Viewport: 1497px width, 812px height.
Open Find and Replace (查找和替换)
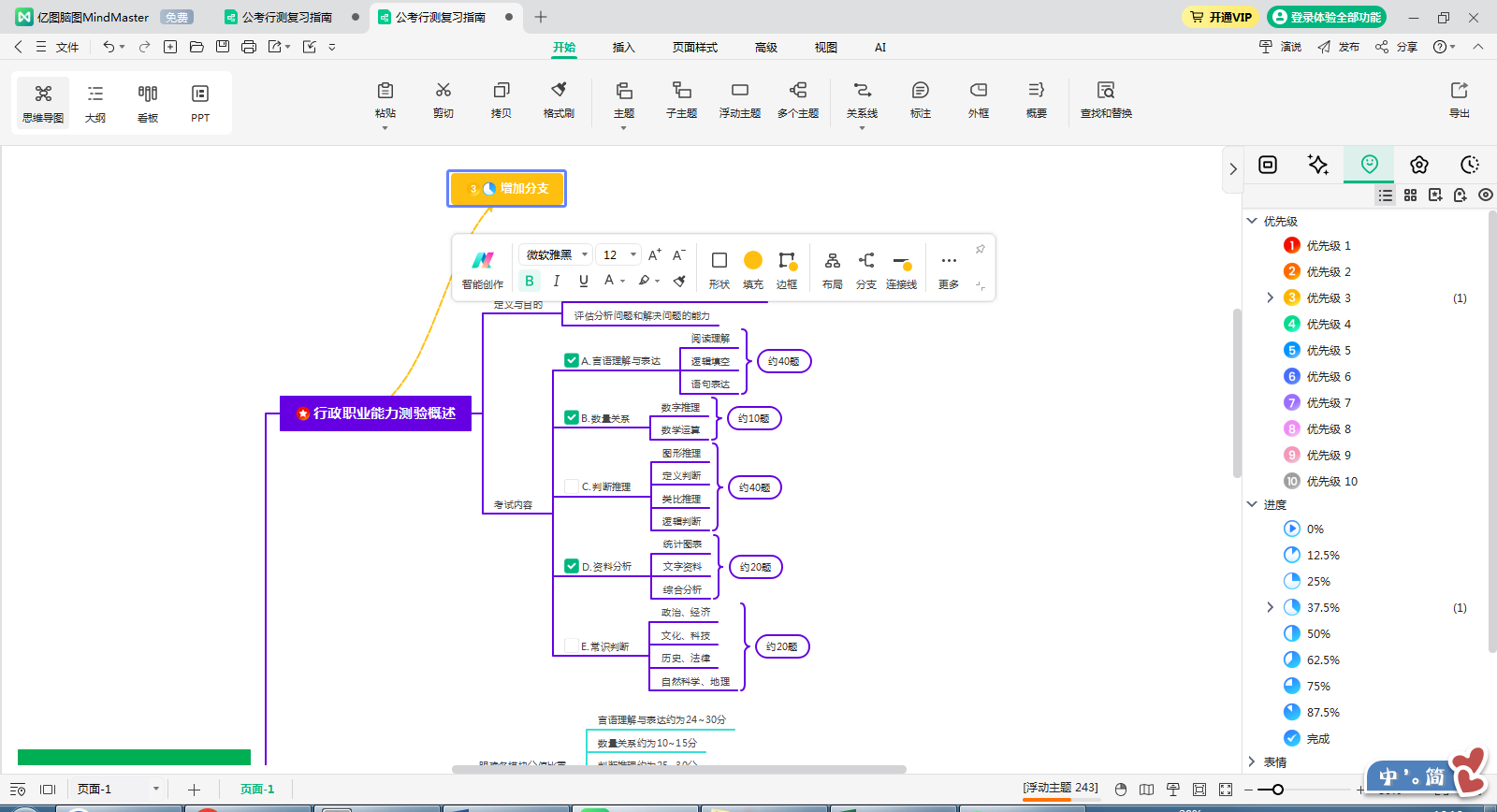tap(1106, 99)
